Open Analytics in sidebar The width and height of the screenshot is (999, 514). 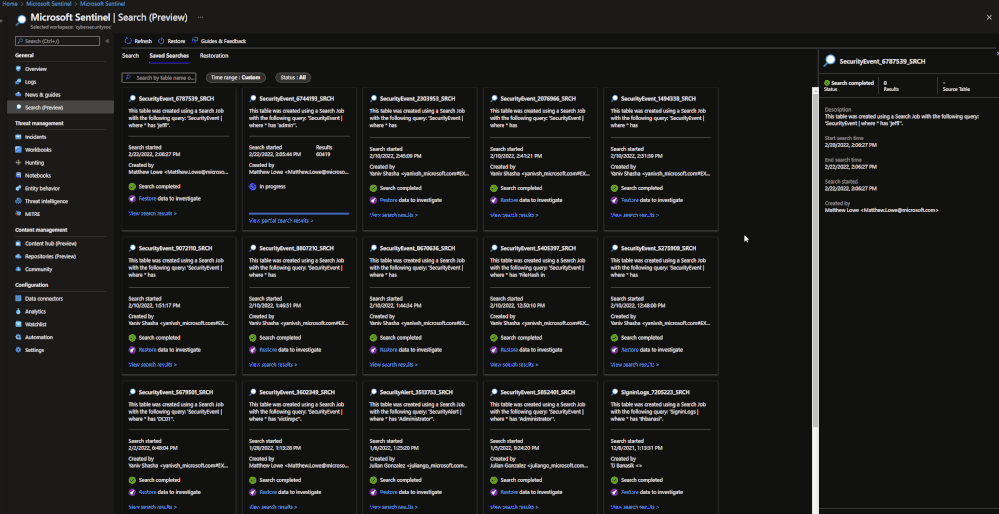click(x=36, y=311)
